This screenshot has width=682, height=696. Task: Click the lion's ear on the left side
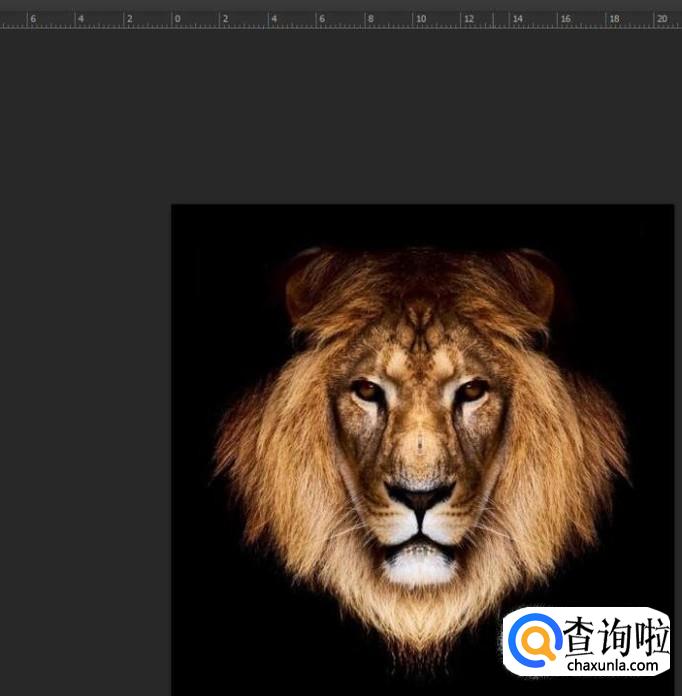(305, 283)
